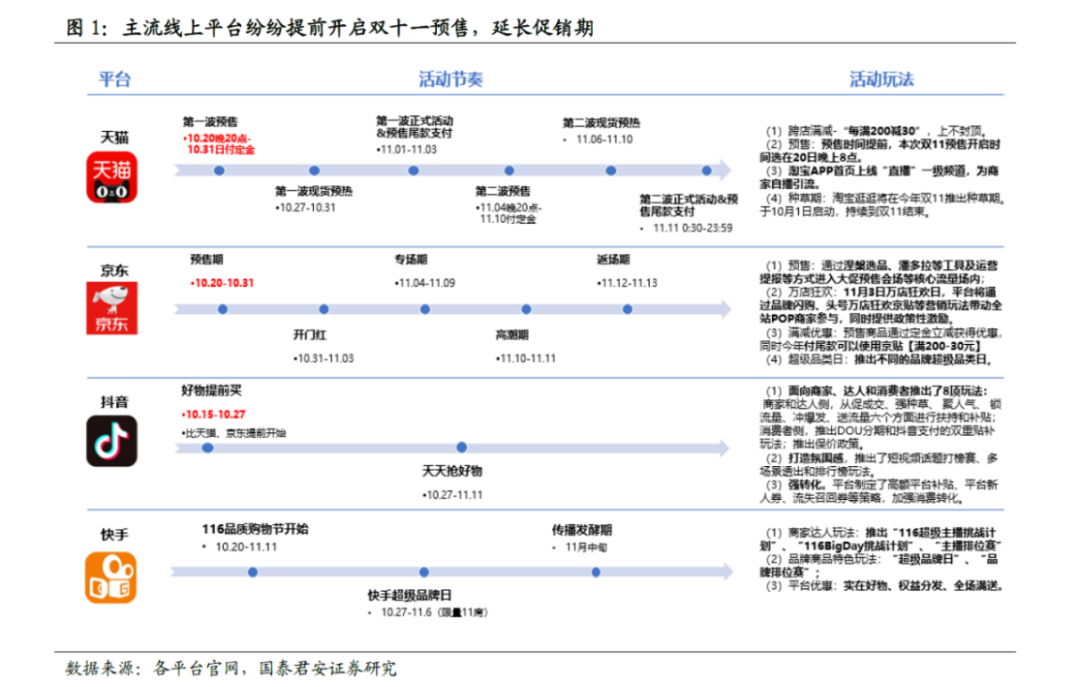Click Douyin red date 10.15-10.27

214,415
